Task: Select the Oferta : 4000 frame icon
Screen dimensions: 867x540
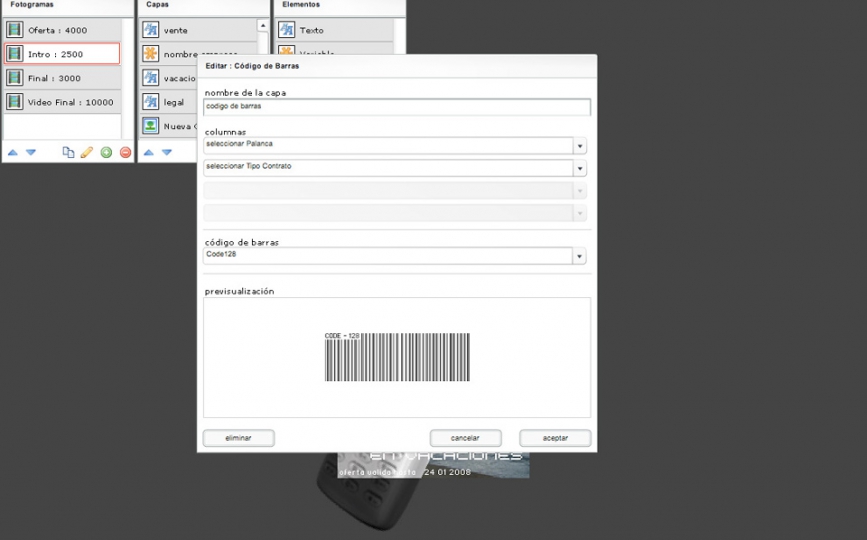Action: 15,30
